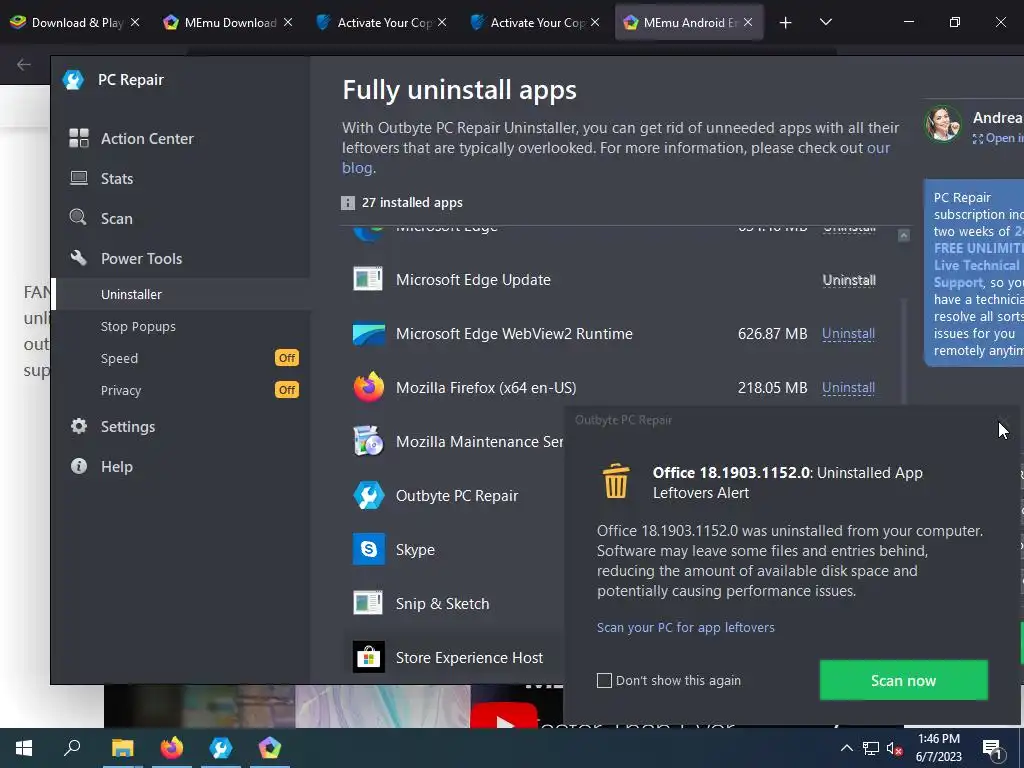Image resolution: width=1024 pixels, height=768 pixels.
Task: Open Help in PC Repair sidebar
Action: tap(117, 467)
